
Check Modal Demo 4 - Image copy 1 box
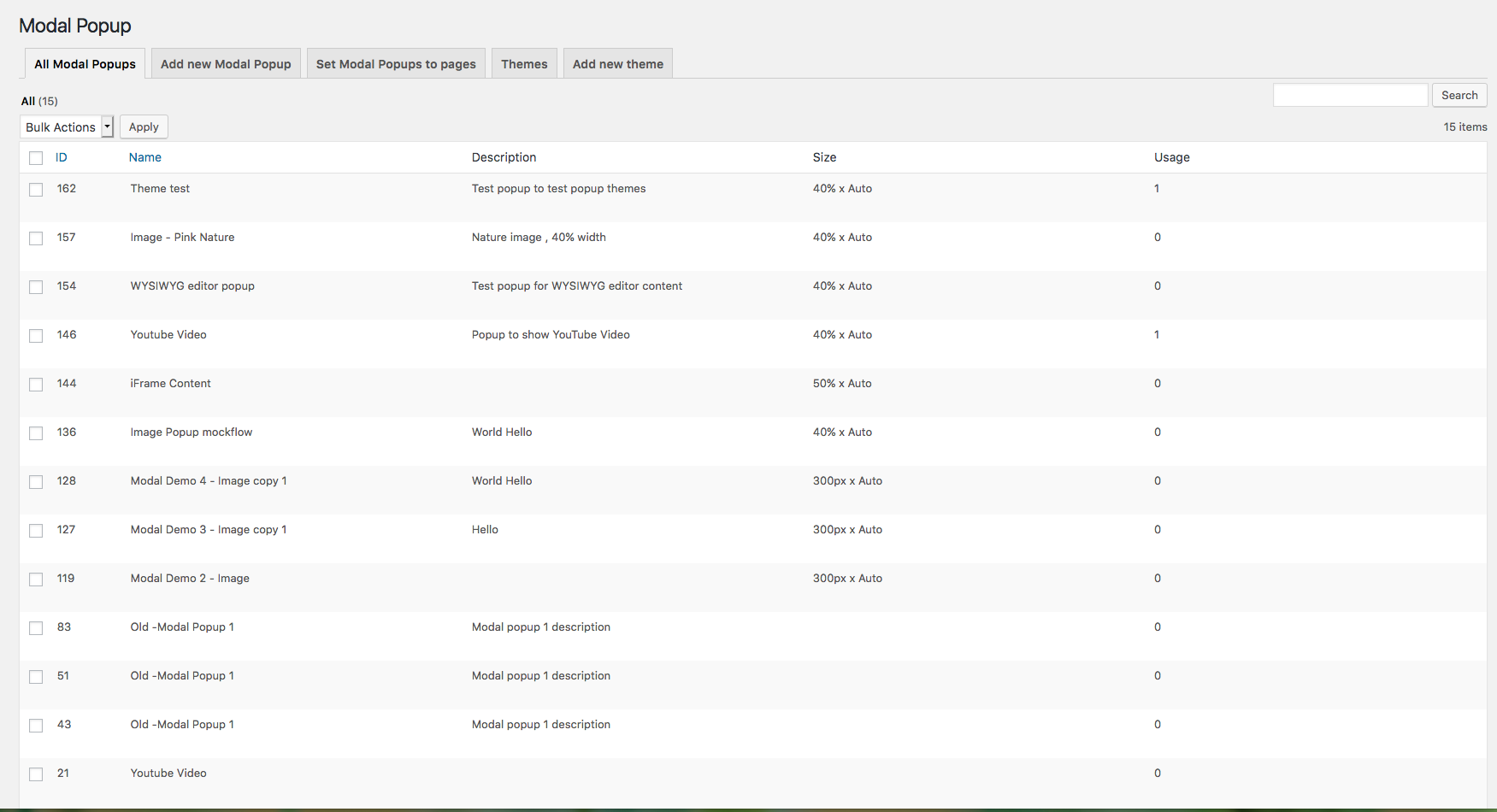coord(36,482)
